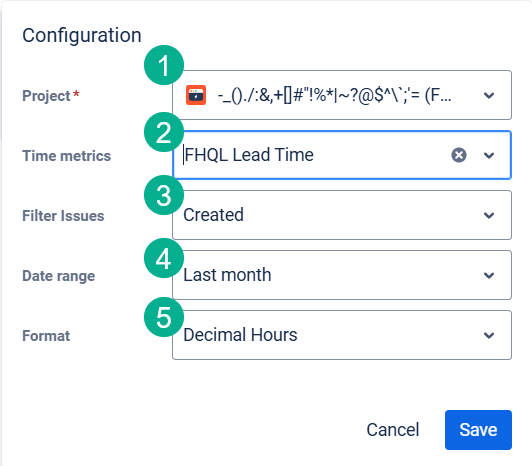The width and height of the screenshot is (532, 466).
Task: Click Save to apply the configuration
Action: coord(478,430)
